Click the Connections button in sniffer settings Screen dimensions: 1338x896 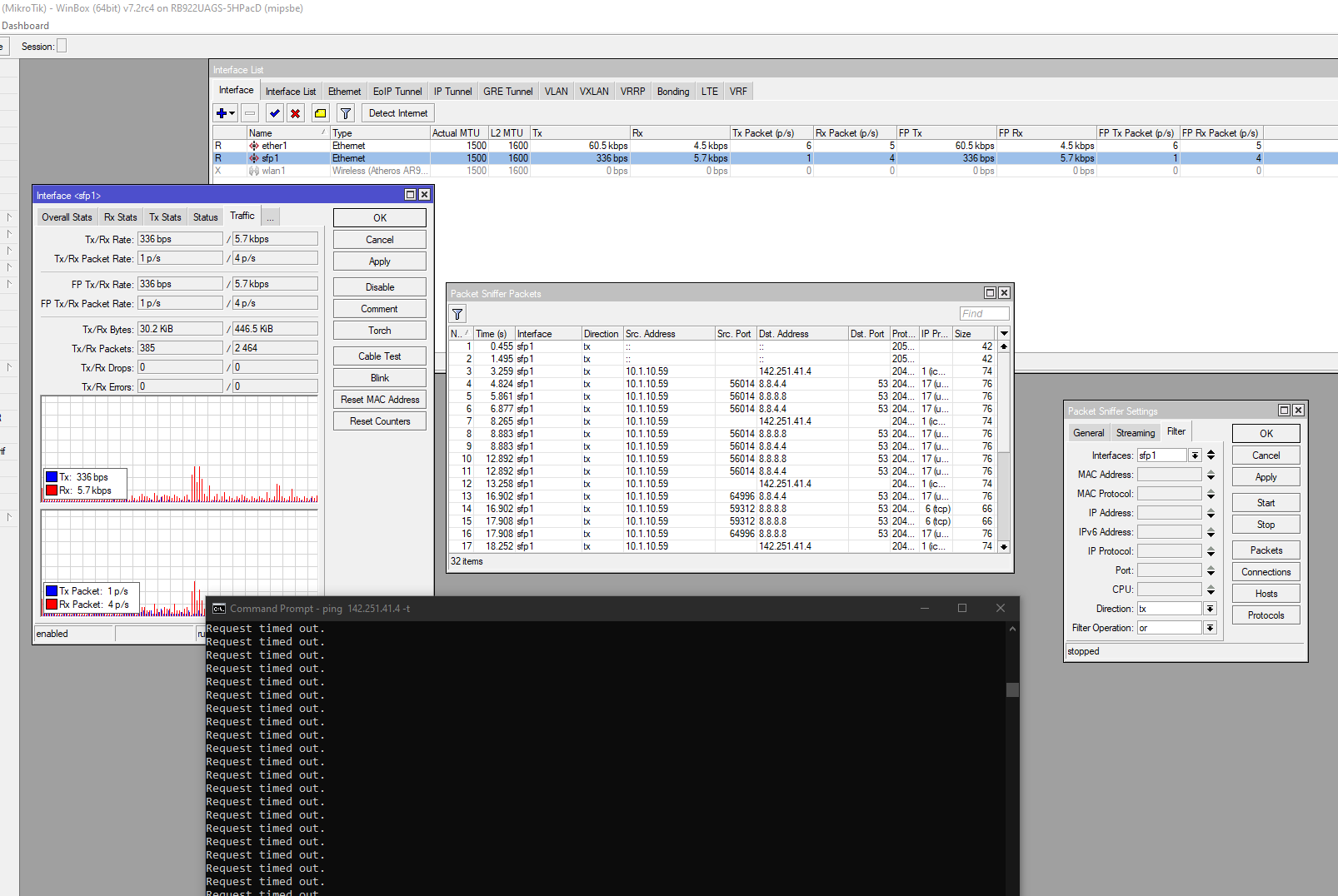click(x=1266, y=572)
